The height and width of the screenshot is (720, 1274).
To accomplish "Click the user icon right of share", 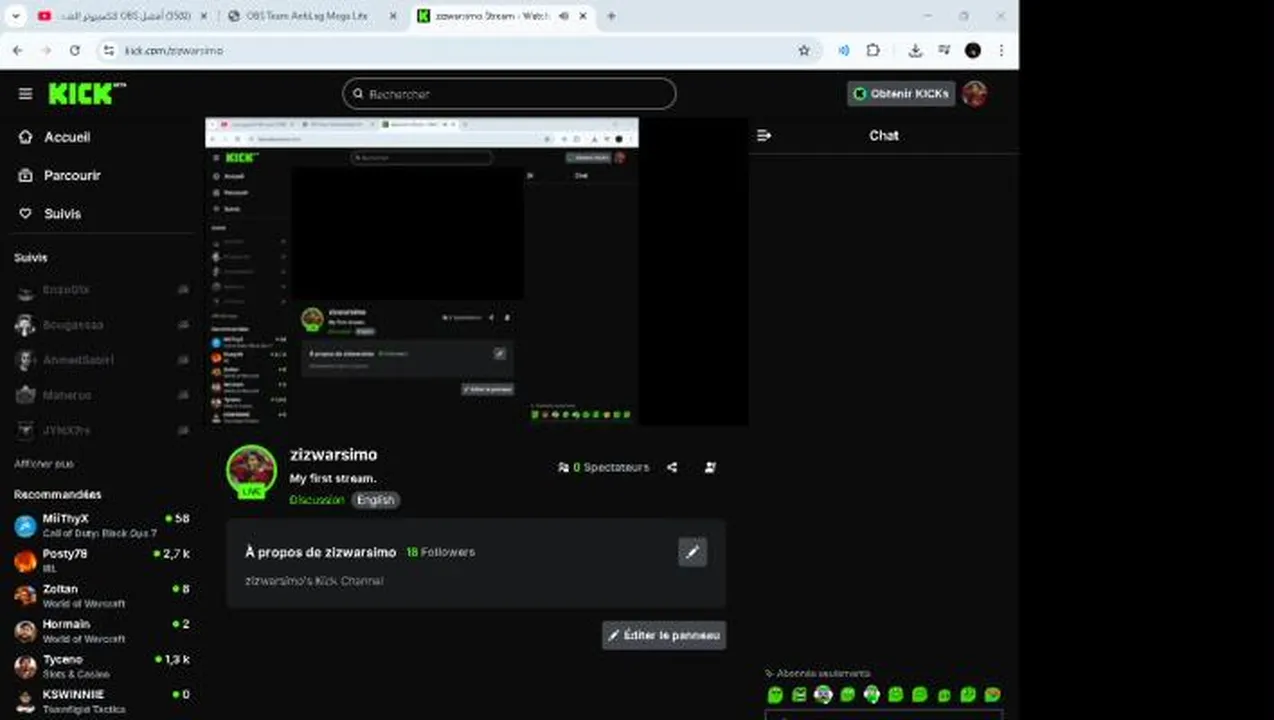I will (710, 467).
